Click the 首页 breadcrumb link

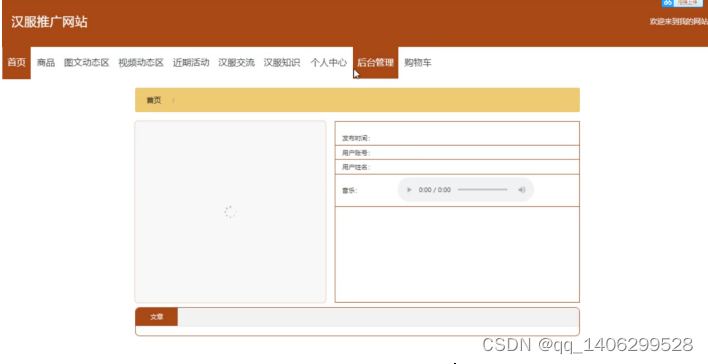[x=154, y=100]
